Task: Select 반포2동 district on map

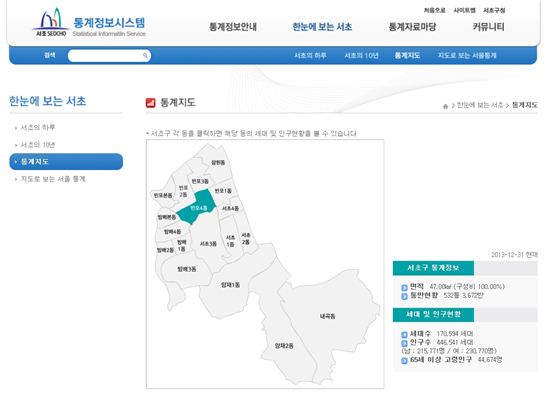Action: pos(183,191)
